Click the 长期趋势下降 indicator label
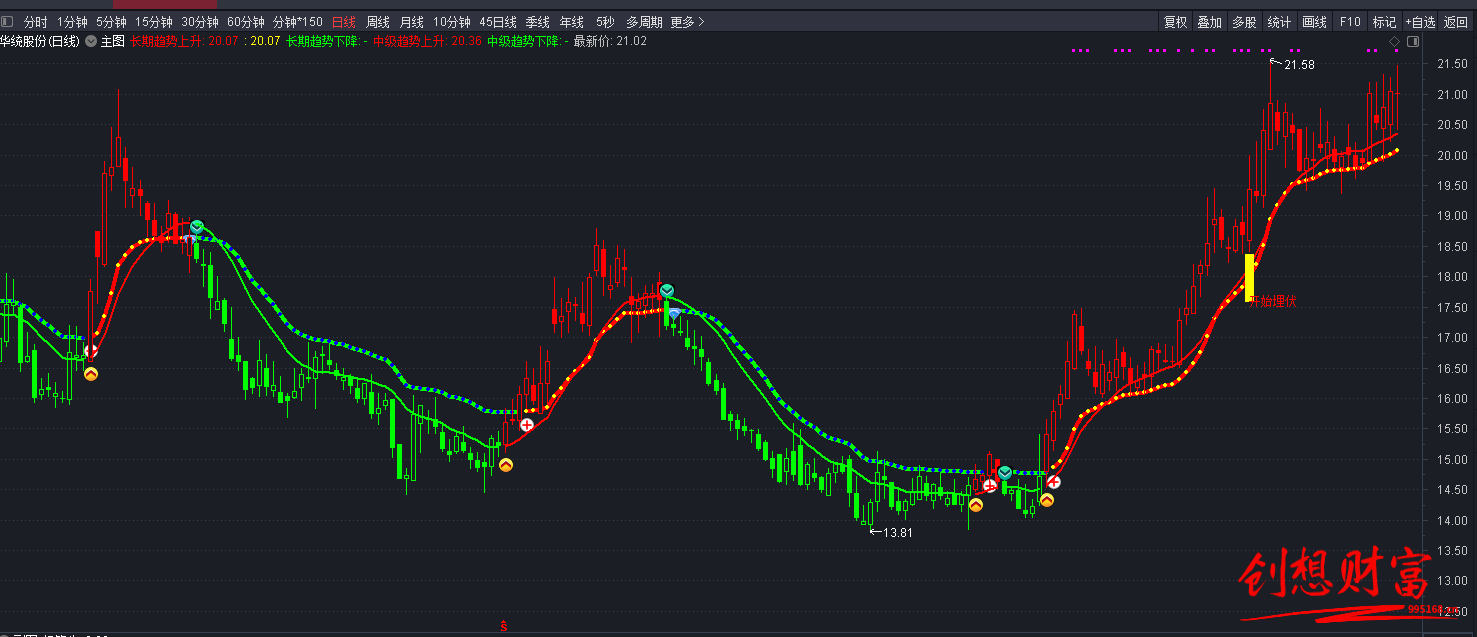 pos(326,41)
